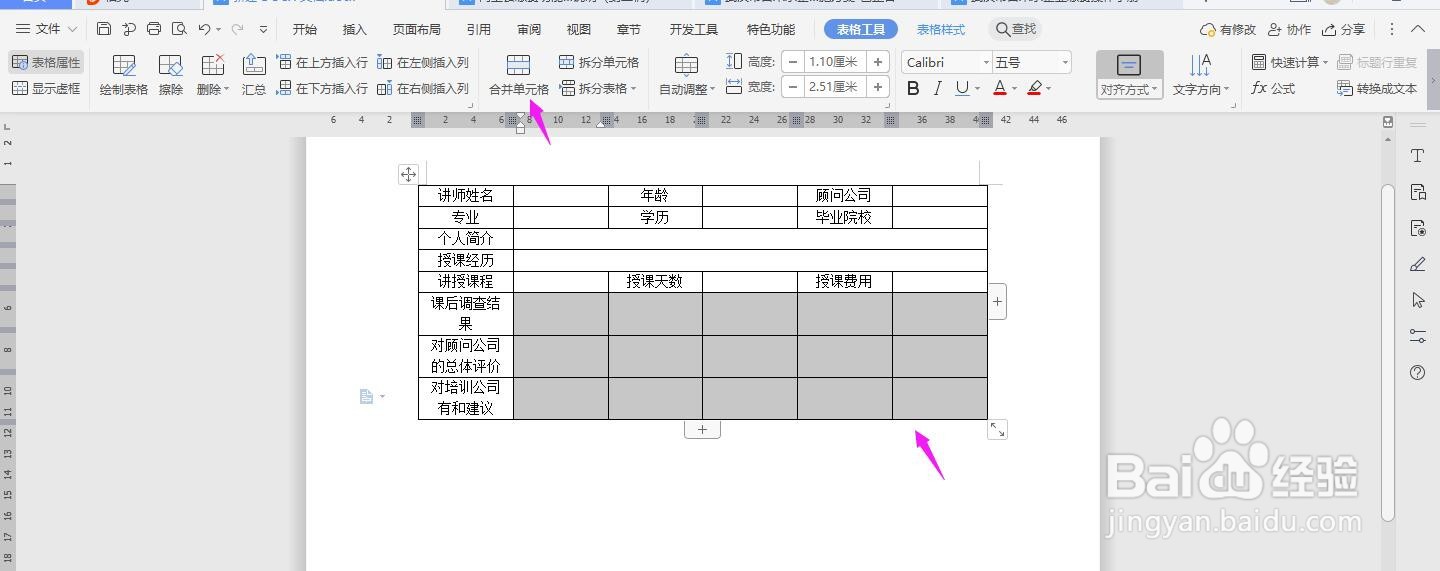Open the 视图 ribbon tab
Image resolution: width=1440 pixels, height=571 pixels.
click(x=579, y=30)
